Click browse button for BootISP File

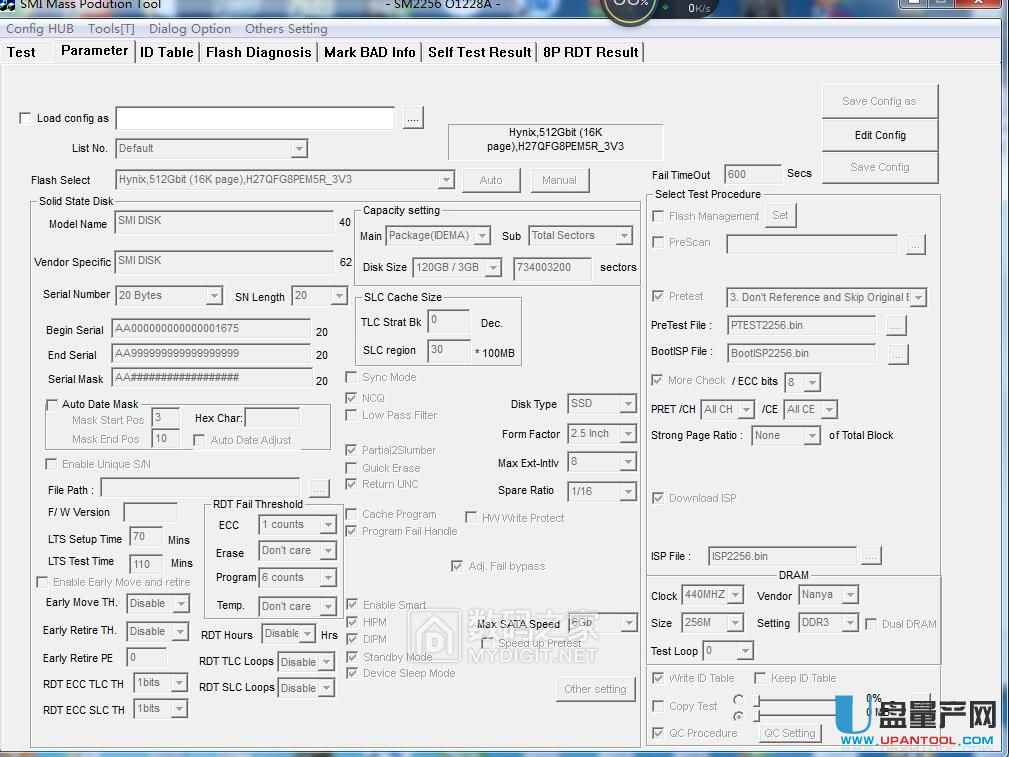tap(897, 353)
